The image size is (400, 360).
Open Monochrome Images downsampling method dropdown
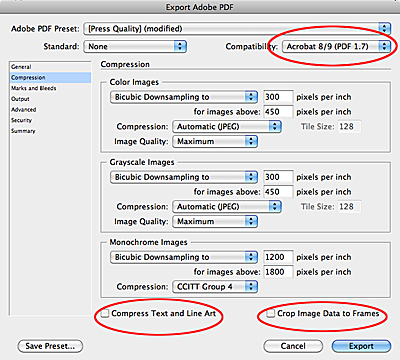[184, 257]
